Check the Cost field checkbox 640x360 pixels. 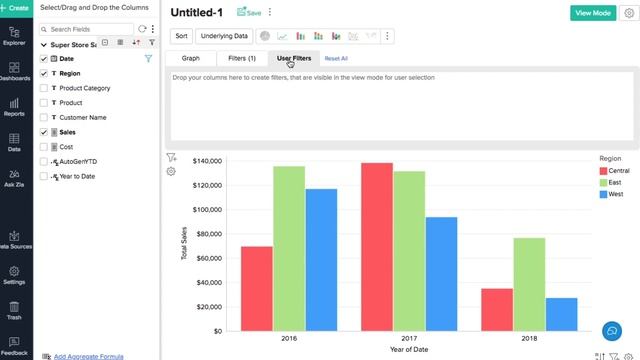coord(44,147)
